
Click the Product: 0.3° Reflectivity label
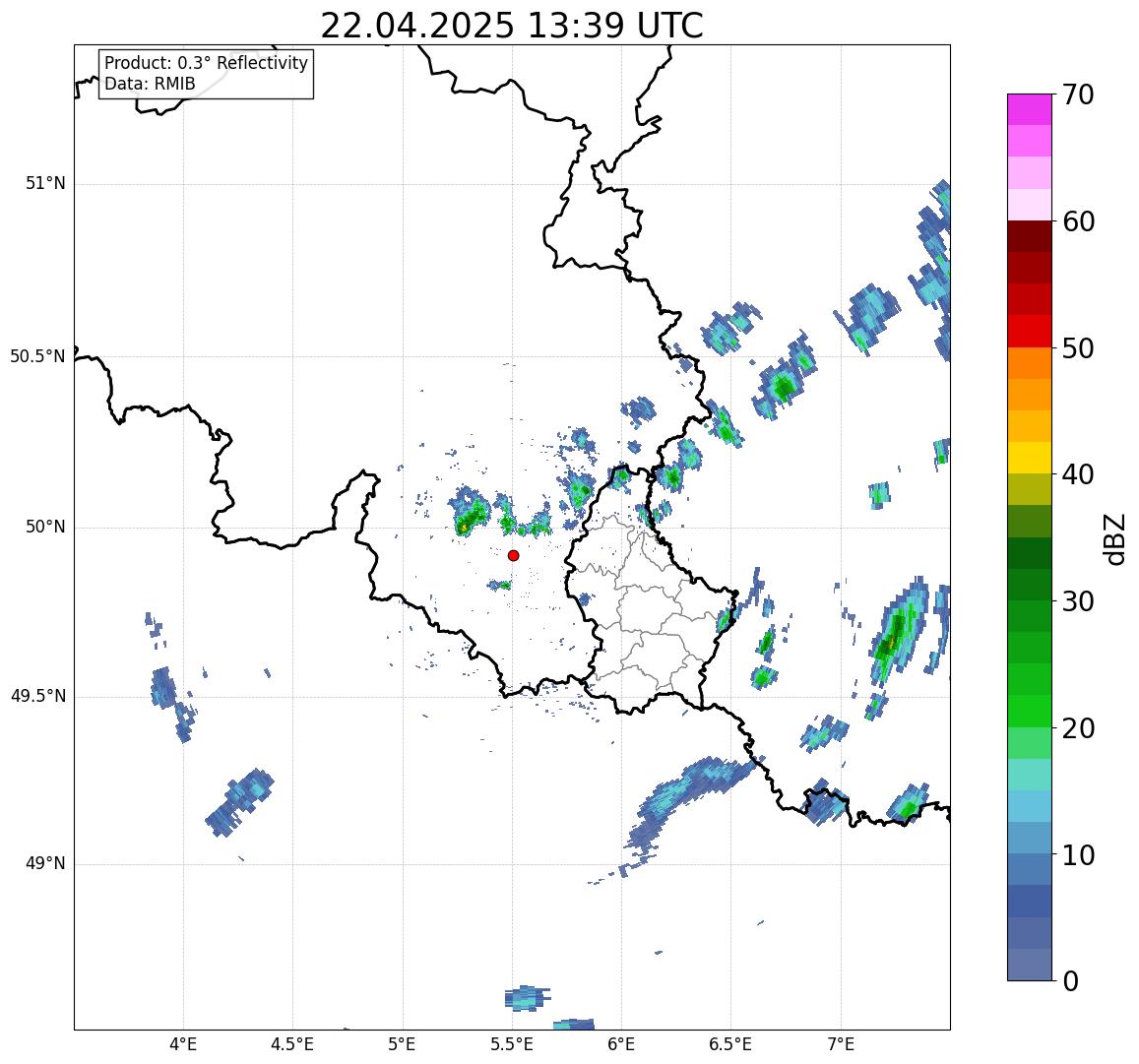pos(207,63)
